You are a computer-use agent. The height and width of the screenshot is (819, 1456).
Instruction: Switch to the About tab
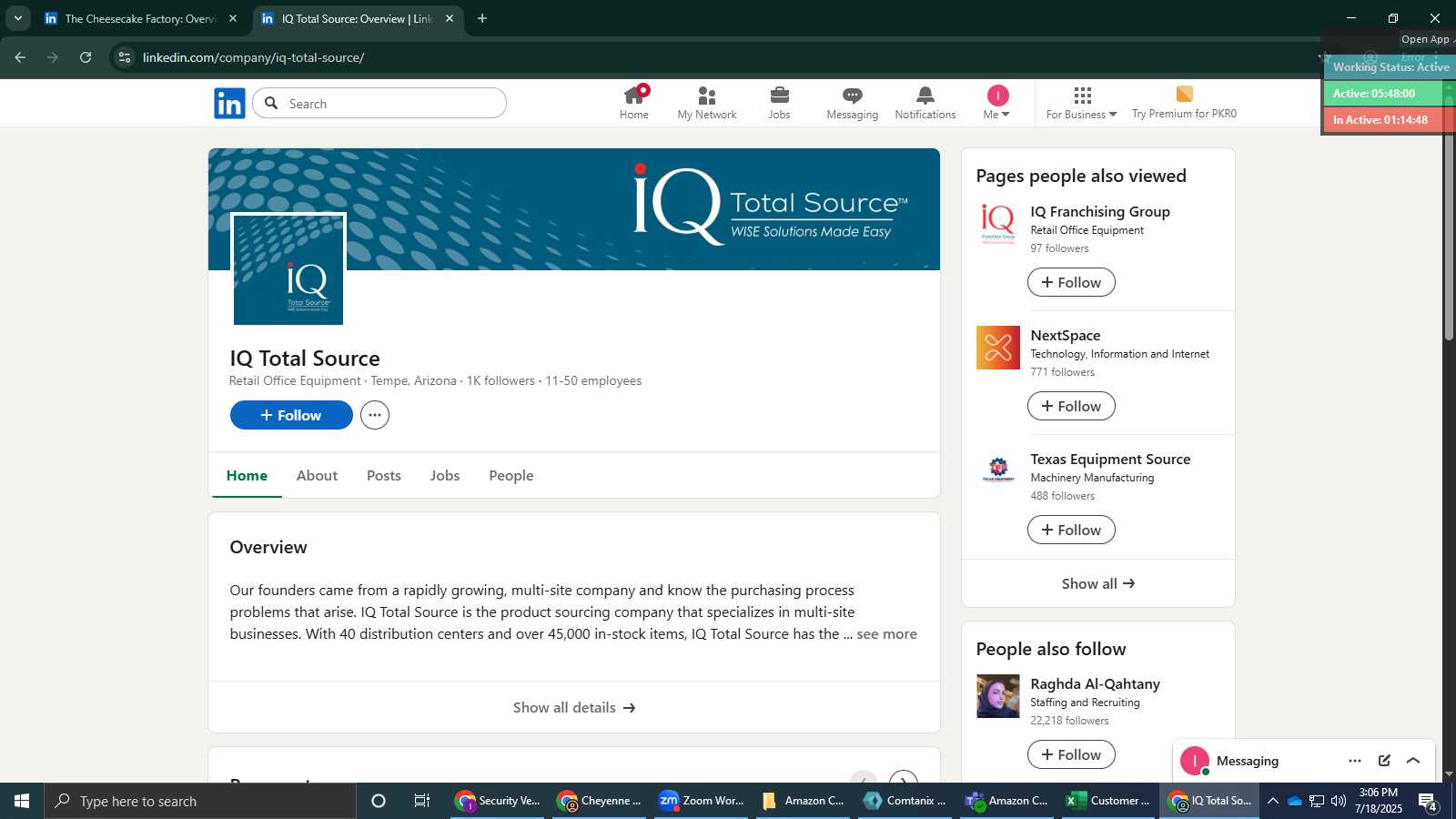pos(317,475)
